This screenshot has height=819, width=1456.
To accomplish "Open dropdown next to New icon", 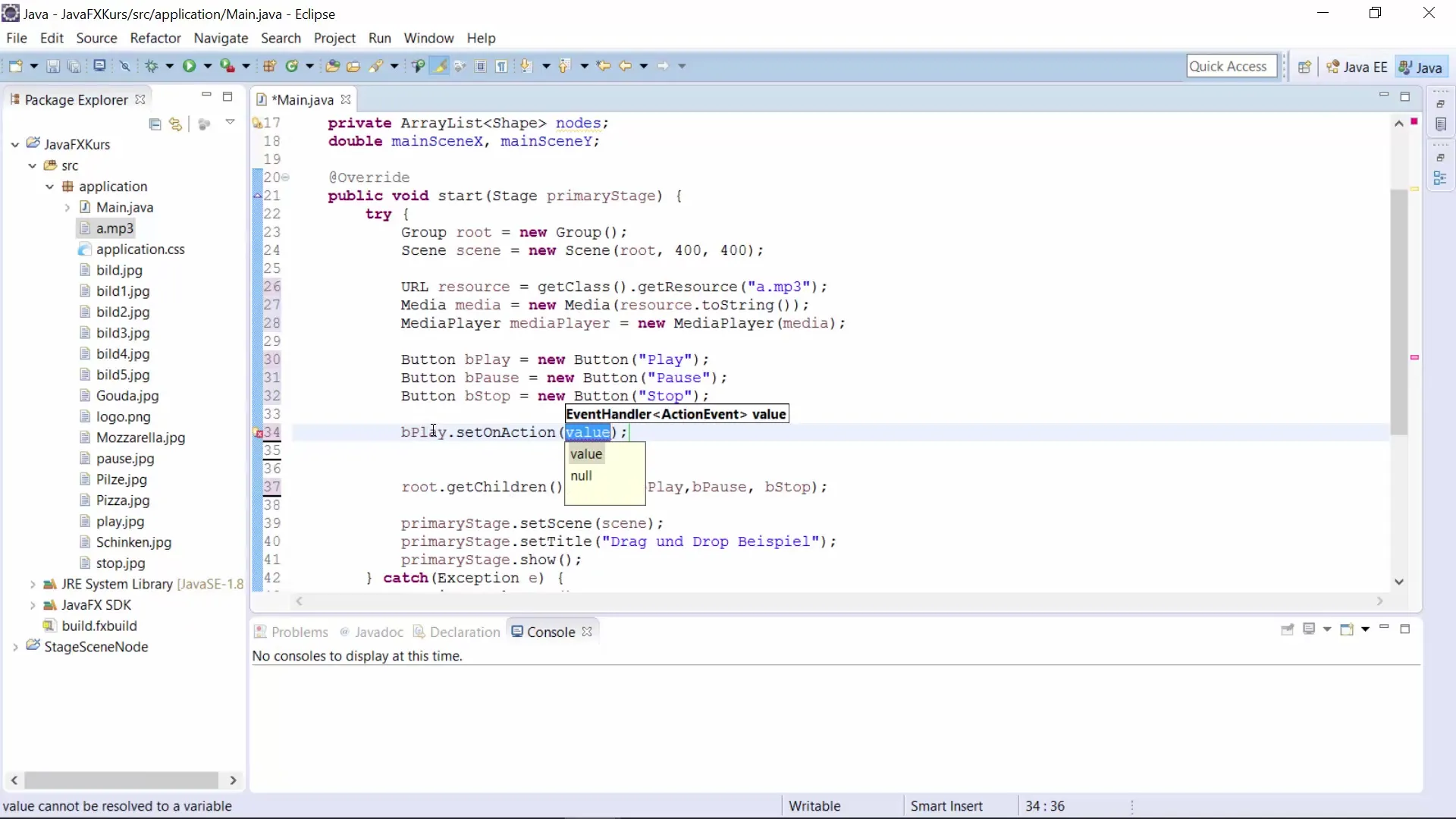I will click(x=34, y=67).
